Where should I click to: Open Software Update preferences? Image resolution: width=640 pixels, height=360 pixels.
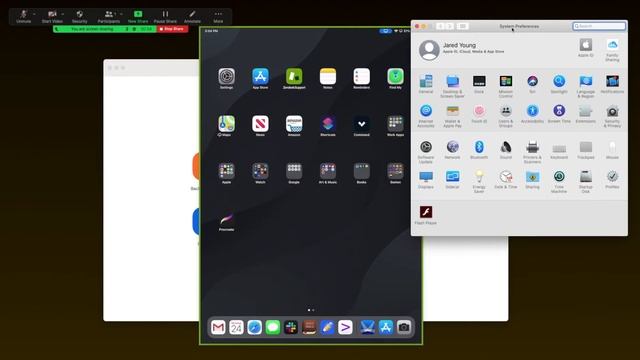click(426, 151)
